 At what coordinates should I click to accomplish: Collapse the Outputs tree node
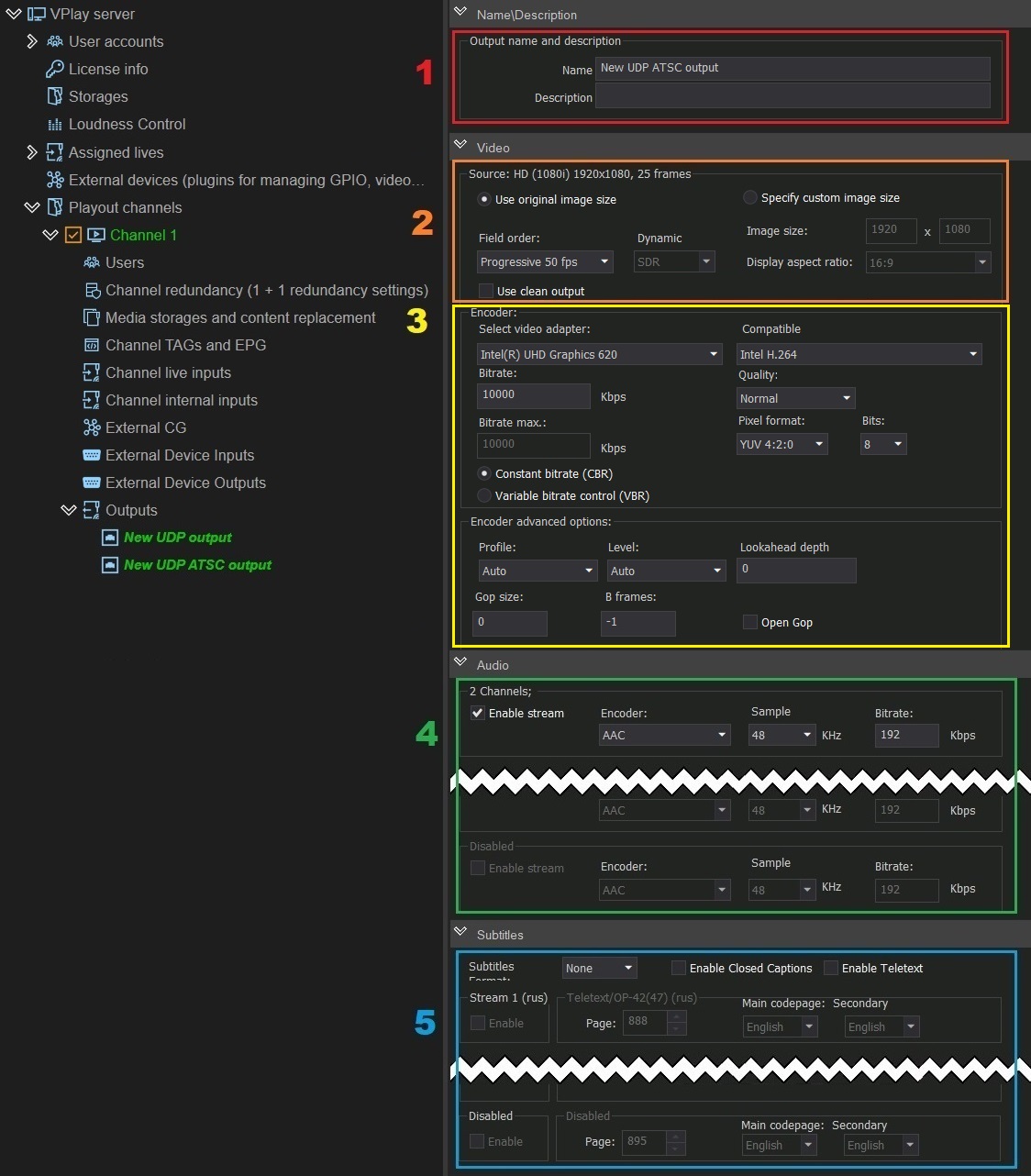pyautogui.click(x=69, y=510)
